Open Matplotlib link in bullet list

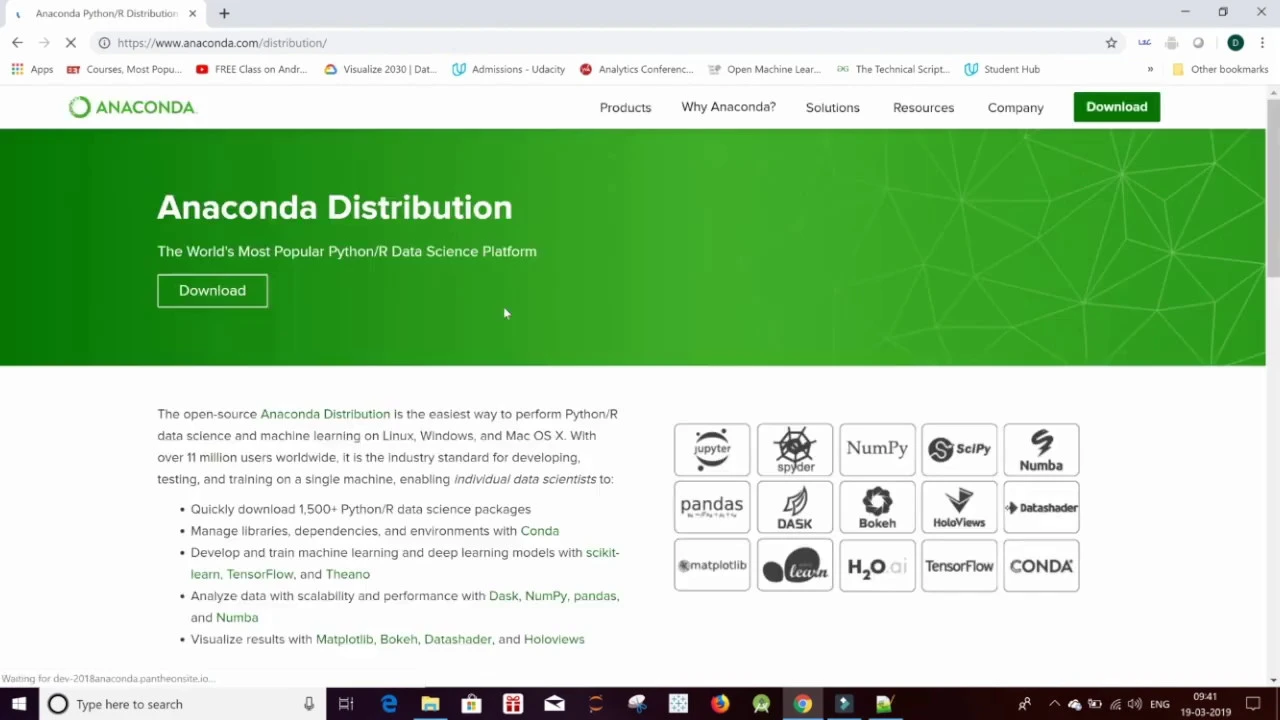tap(344, 639)
